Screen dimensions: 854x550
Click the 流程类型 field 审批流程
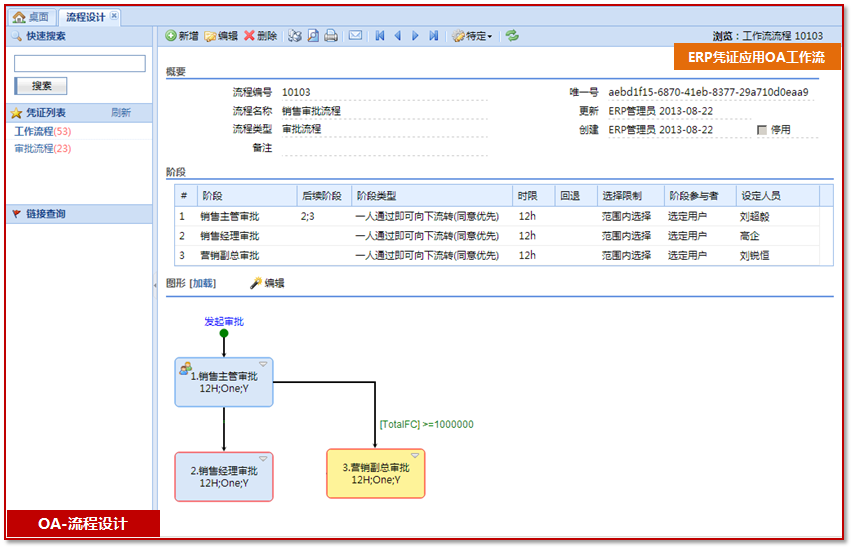coord(384,129)
